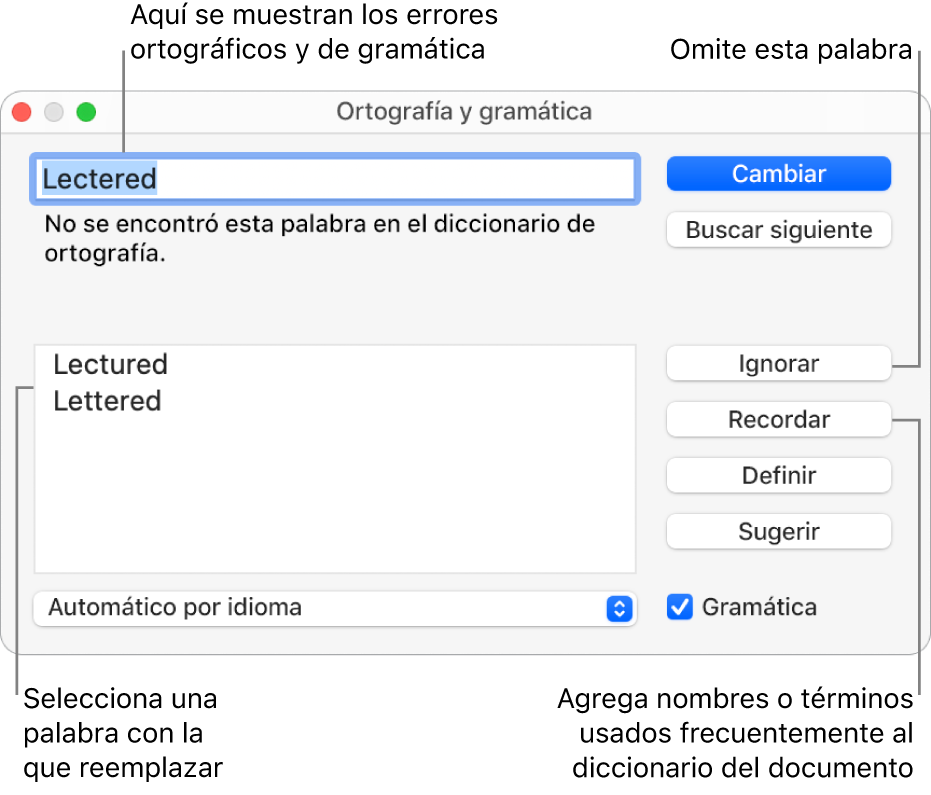Select the Lectured suggestion
Image resolution: width=931 pixels, height=795 pixels.
click(111, 365)
